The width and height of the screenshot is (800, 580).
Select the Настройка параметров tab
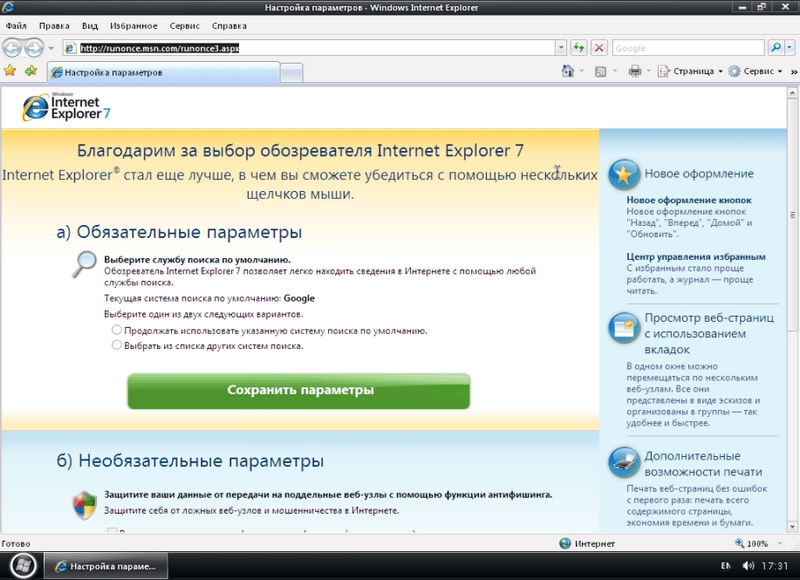[163, 72]
